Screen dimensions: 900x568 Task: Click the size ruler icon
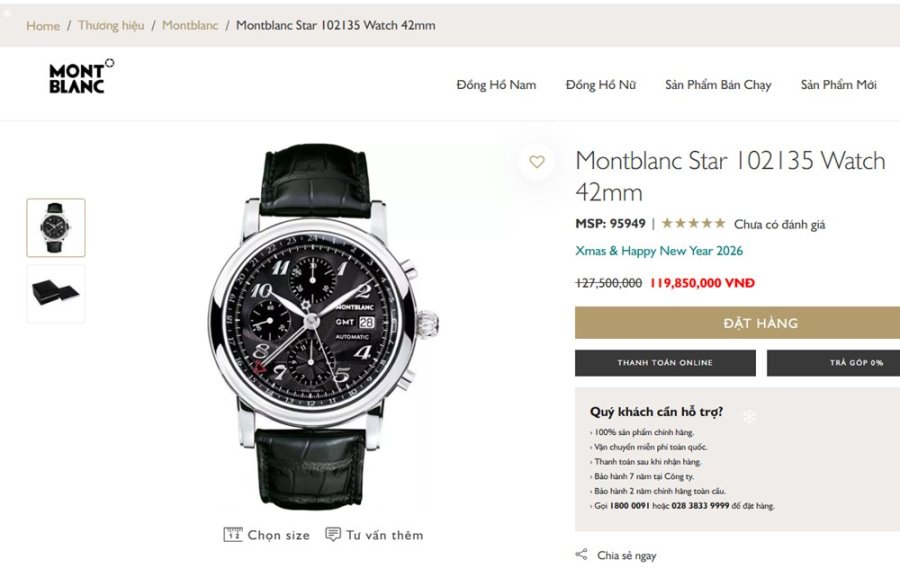[233, 535]
